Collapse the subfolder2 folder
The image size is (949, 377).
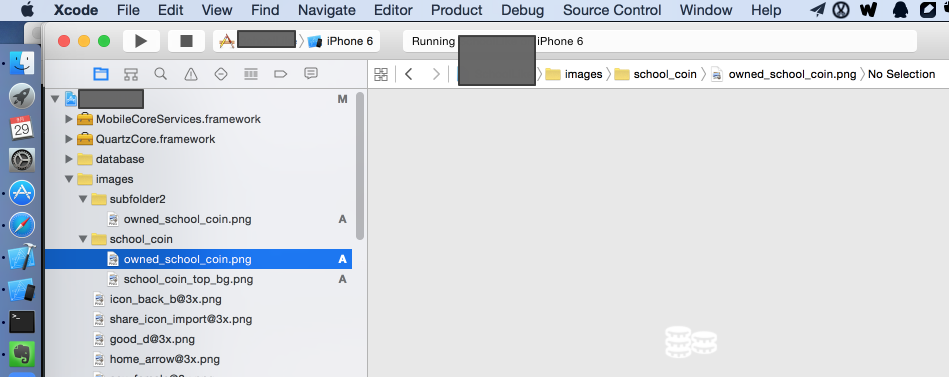coord(84,199)
